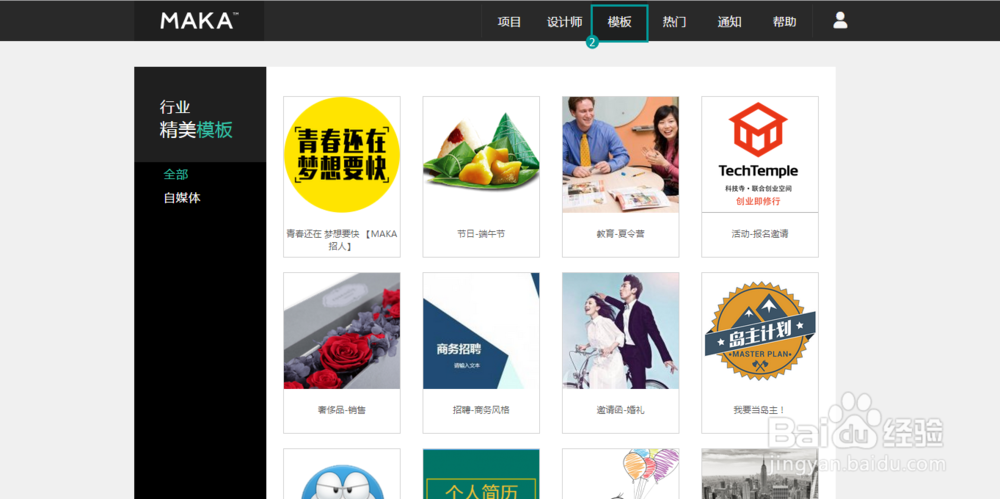Open the 通知 notifications menu

[x=729, y=22]
